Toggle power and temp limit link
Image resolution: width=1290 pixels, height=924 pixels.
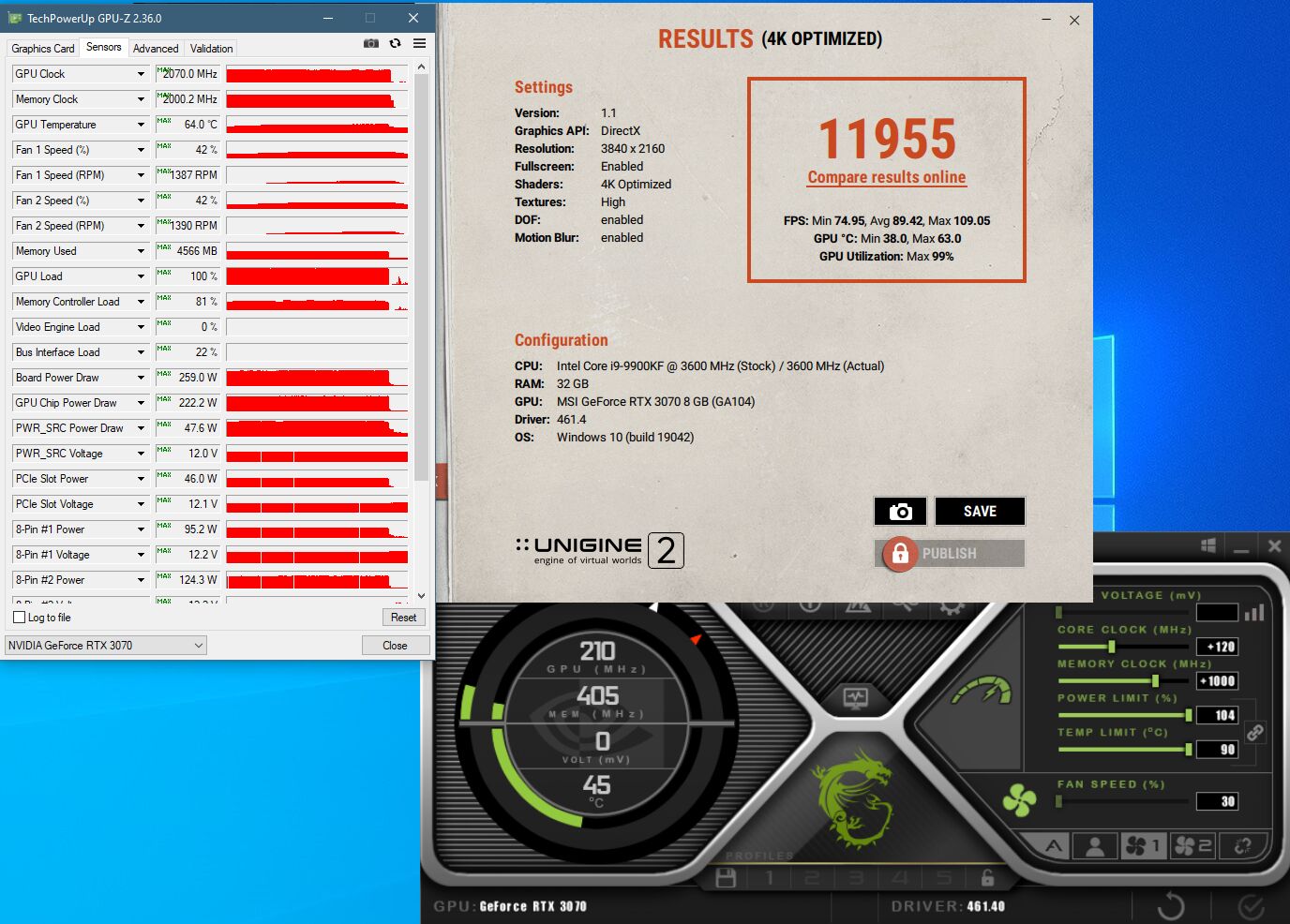coord(1255,732)
